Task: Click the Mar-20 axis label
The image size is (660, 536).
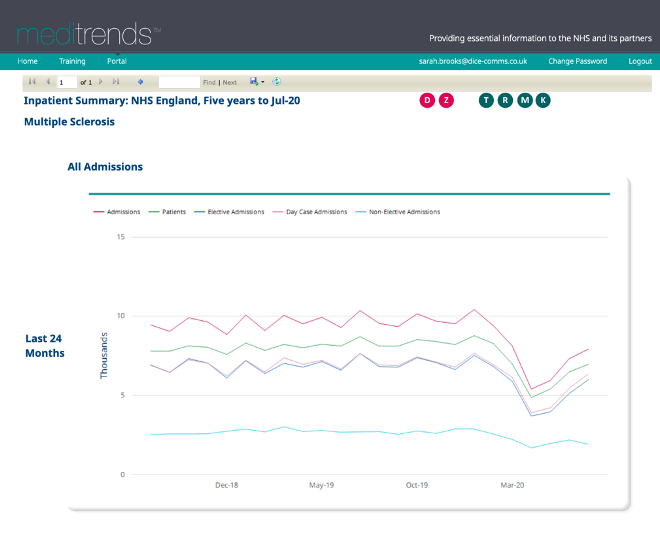Action: coord(512,485)
